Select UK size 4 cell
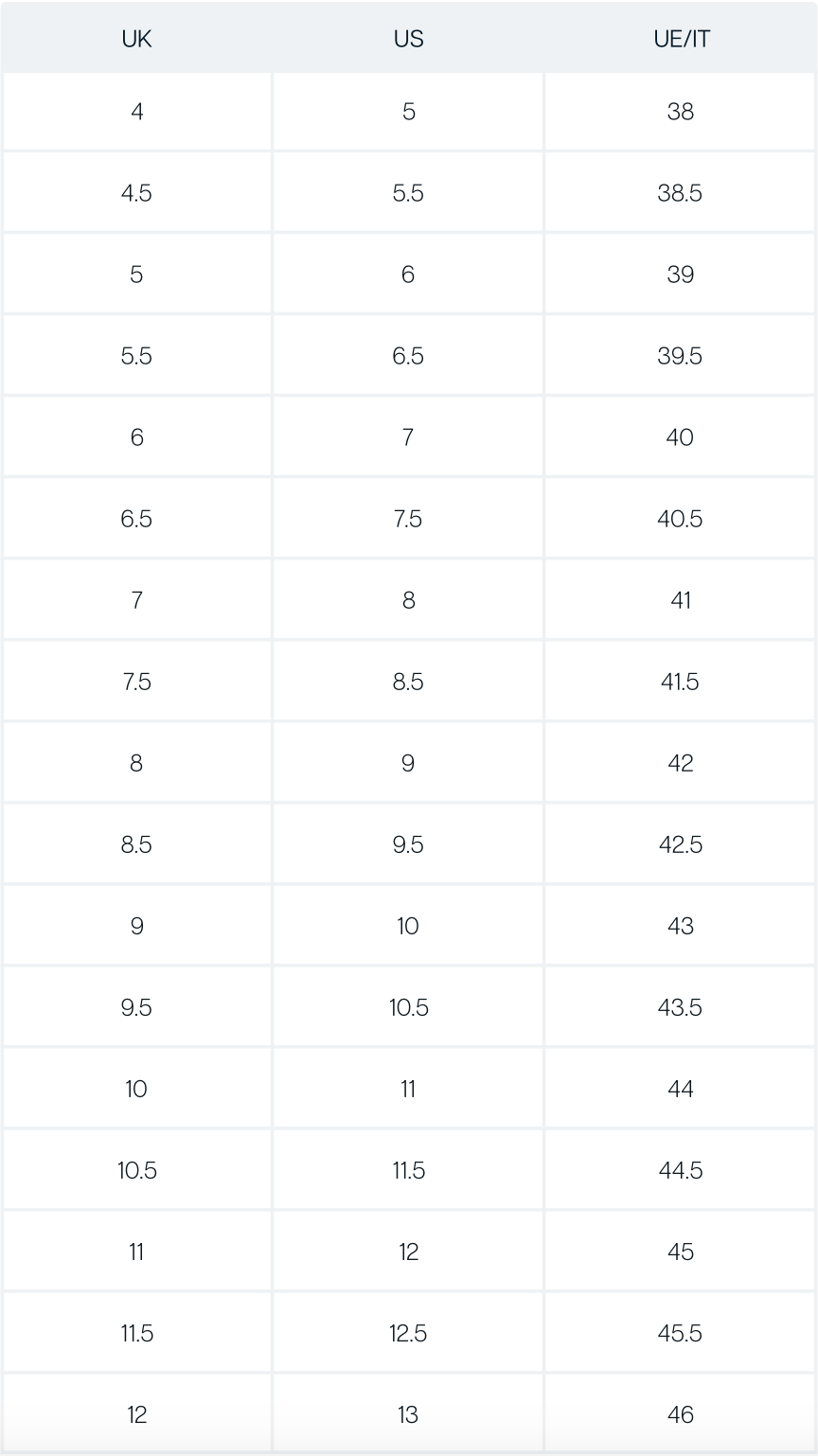 [136, 112]
